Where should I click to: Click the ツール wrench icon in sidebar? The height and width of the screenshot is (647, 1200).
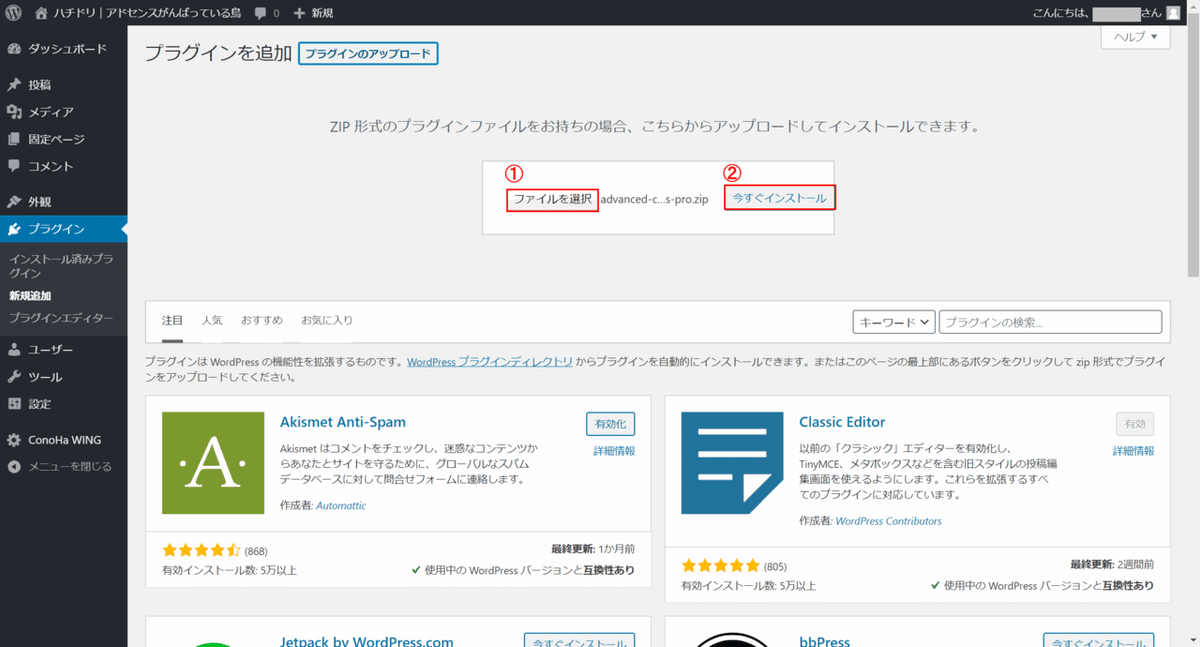[14, 377]
